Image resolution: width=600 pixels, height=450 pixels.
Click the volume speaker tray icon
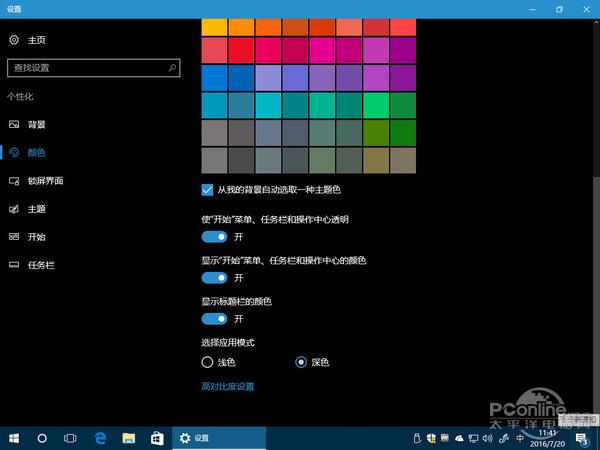[x=487, y=438]
